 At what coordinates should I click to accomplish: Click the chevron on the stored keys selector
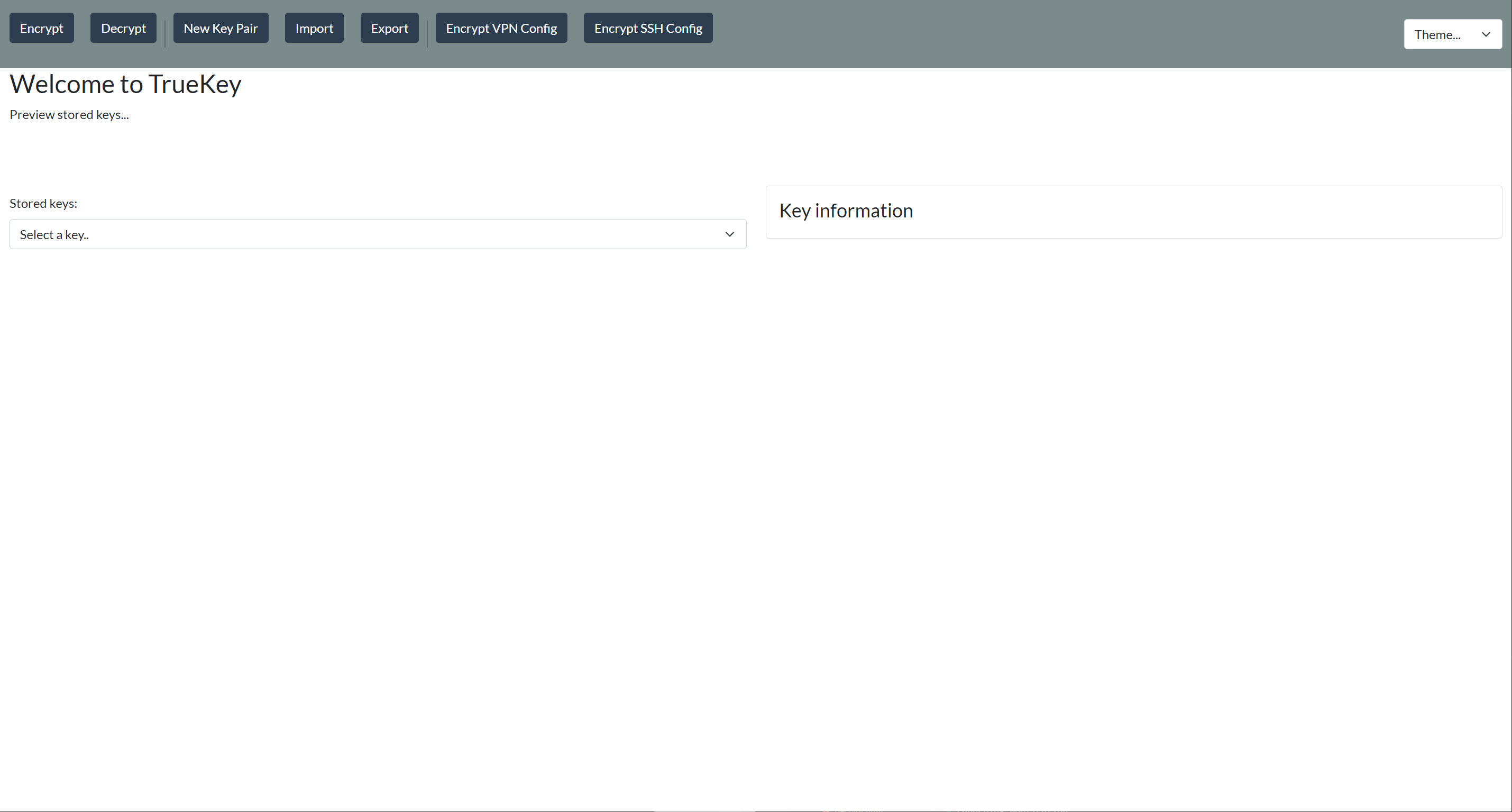click(730, 234)
